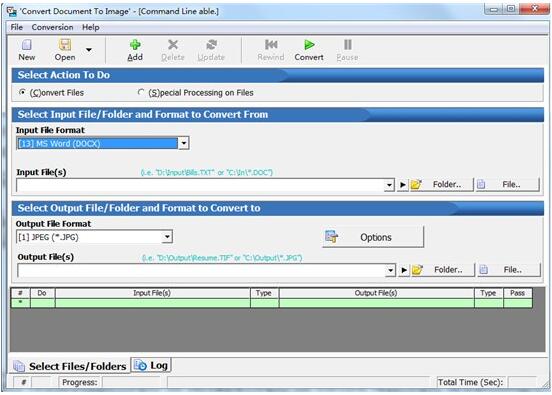Click the Output File Format label
This screenshot has width=552, height=395.
click(53, 224)
